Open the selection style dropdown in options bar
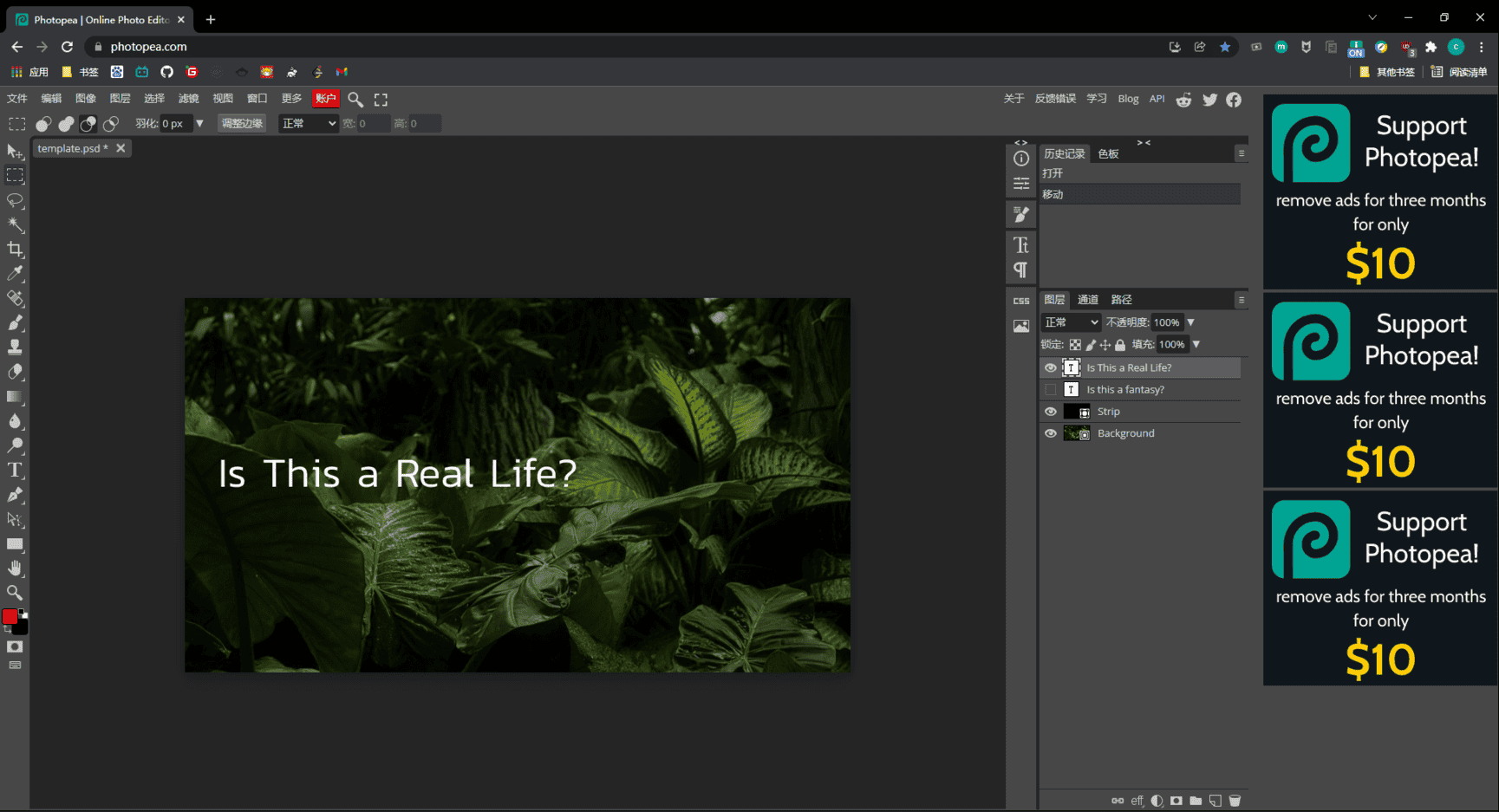 [x=308, y=124]
